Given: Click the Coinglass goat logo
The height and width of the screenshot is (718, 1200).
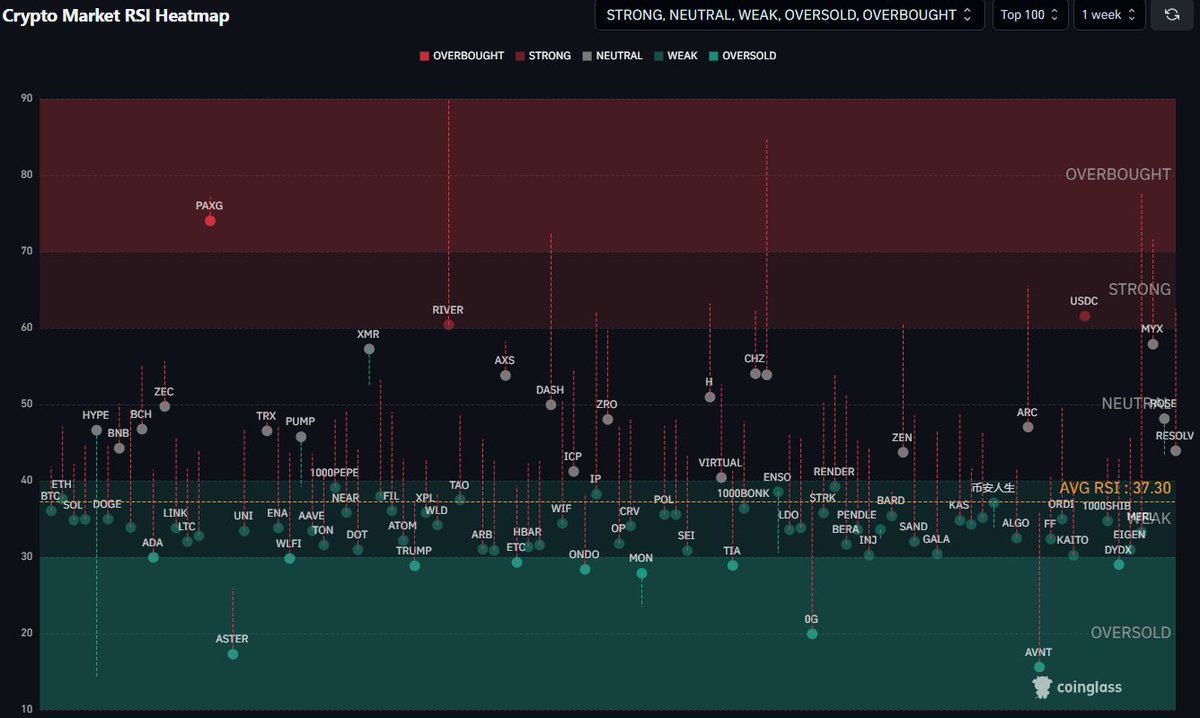Looking at the screenshot, I should [x=1043, y=687].
